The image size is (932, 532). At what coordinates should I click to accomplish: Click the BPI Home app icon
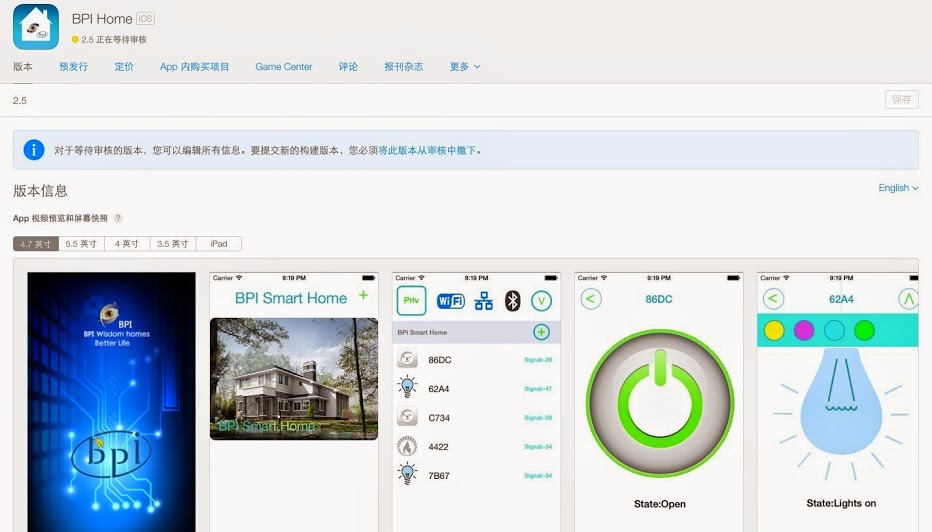[x=36, y=27]
